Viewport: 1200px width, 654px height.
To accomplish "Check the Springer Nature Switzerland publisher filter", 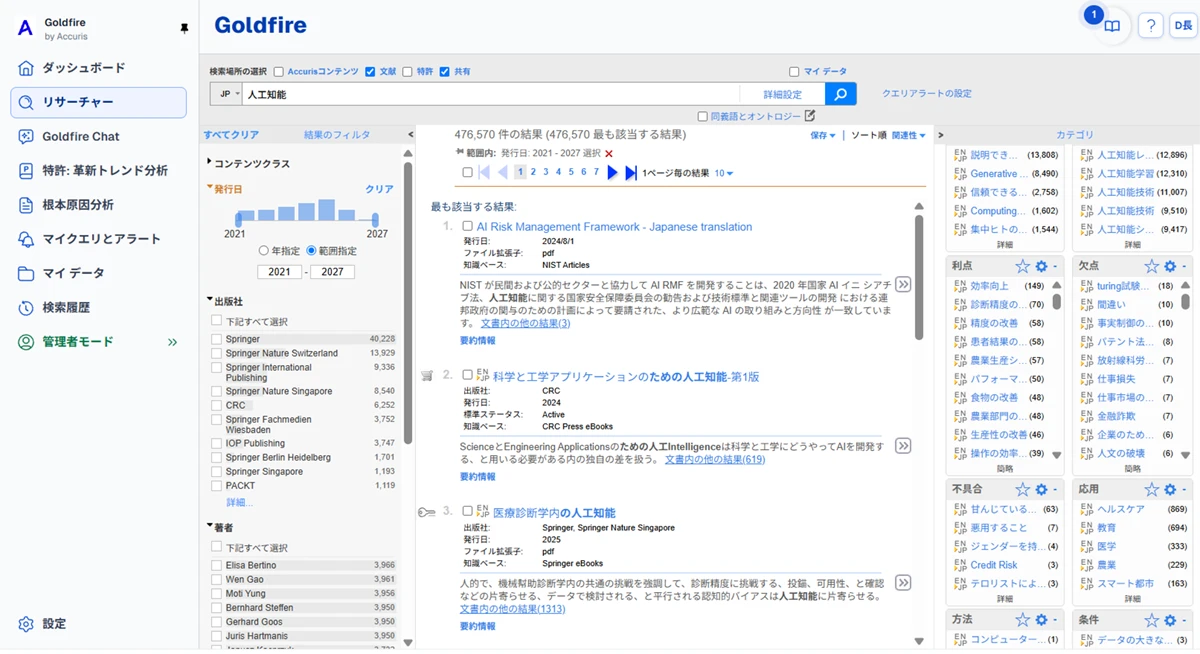I will [217, 353].
